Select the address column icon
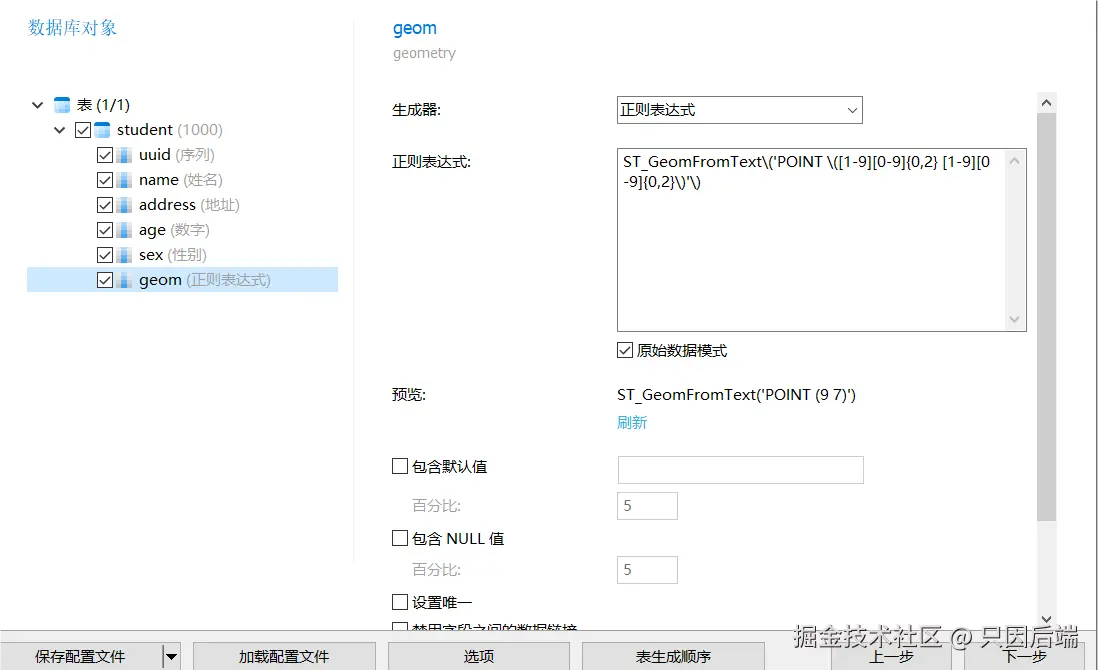This screenshot has height=670, width=1098. pos(125,204)
